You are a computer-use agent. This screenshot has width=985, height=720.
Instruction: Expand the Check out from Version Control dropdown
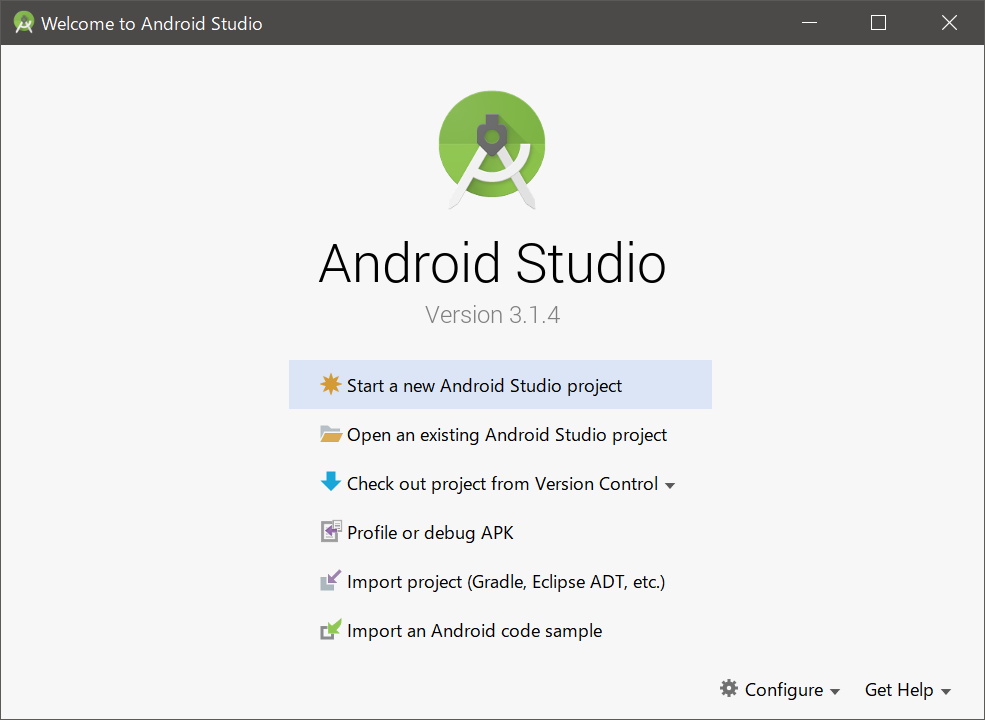point(670,484)
